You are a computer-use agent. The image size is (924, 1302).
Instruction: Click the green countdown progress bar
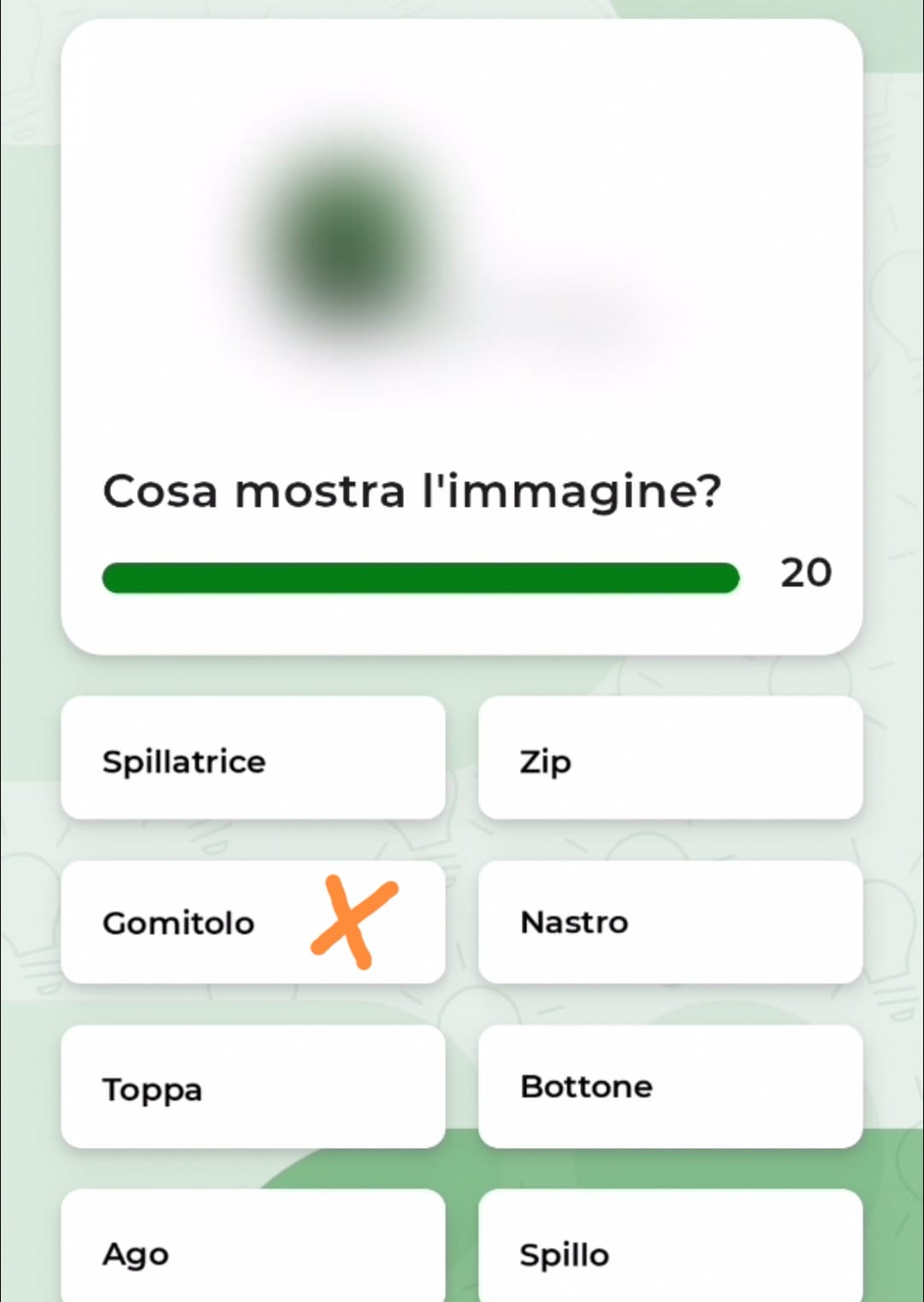pos(420,578)
